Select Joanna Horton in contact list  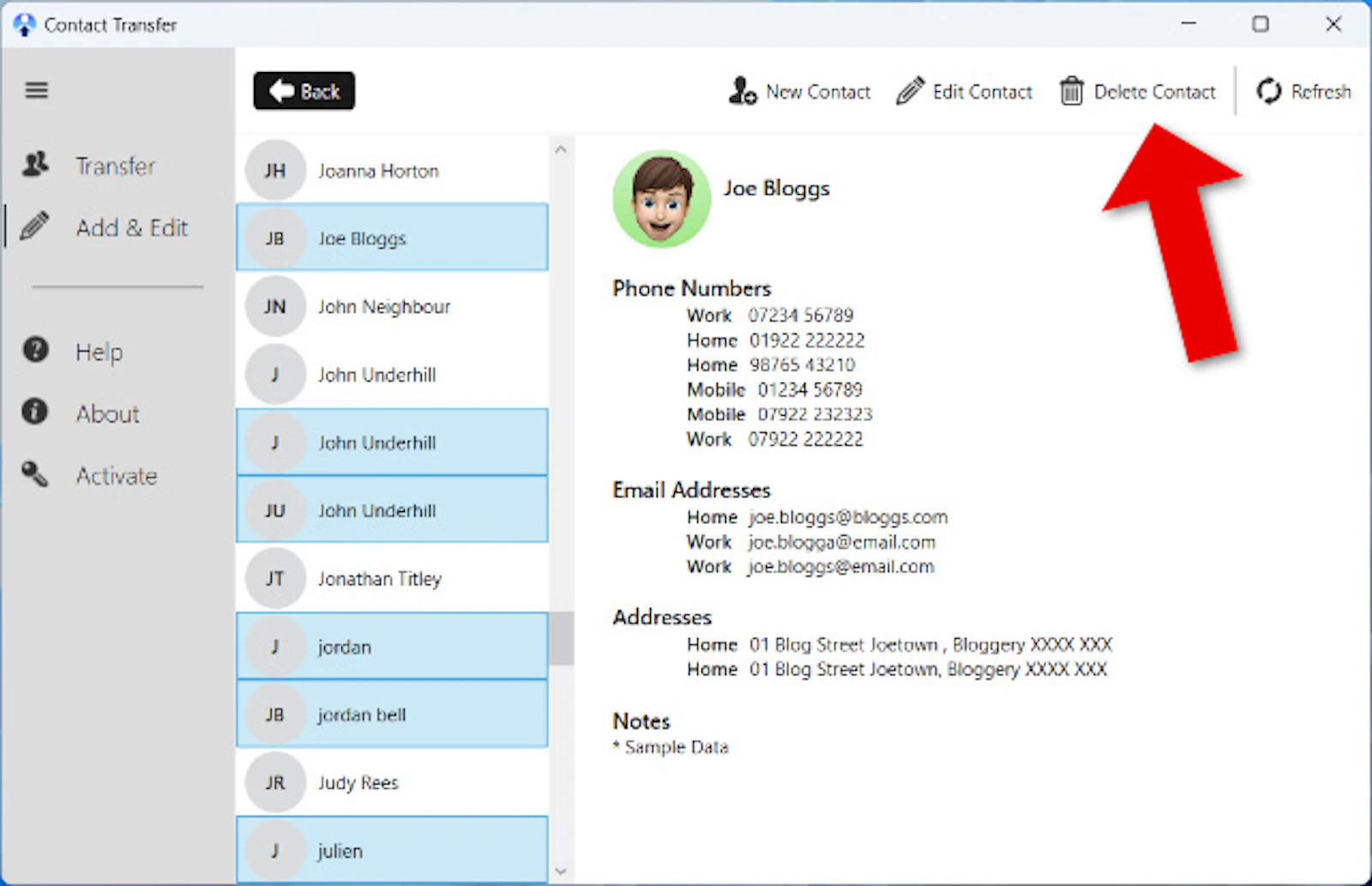click(392, 171)
